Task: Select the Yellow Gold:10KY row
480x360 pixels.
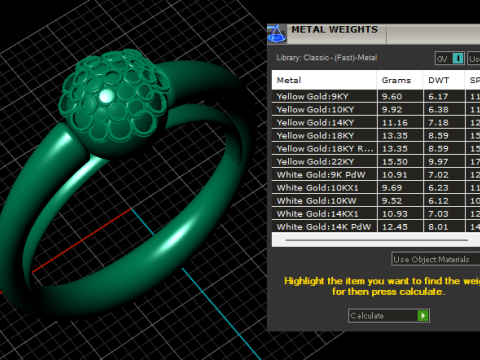Action: (376, 109)
